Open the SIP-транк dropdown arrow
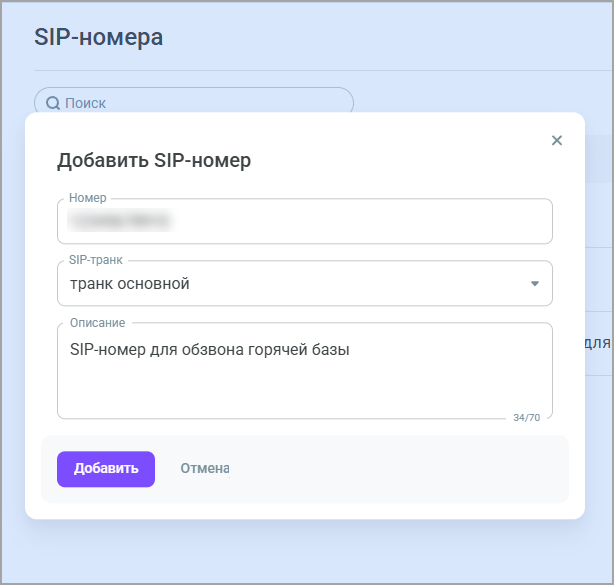 coord(535,283)
